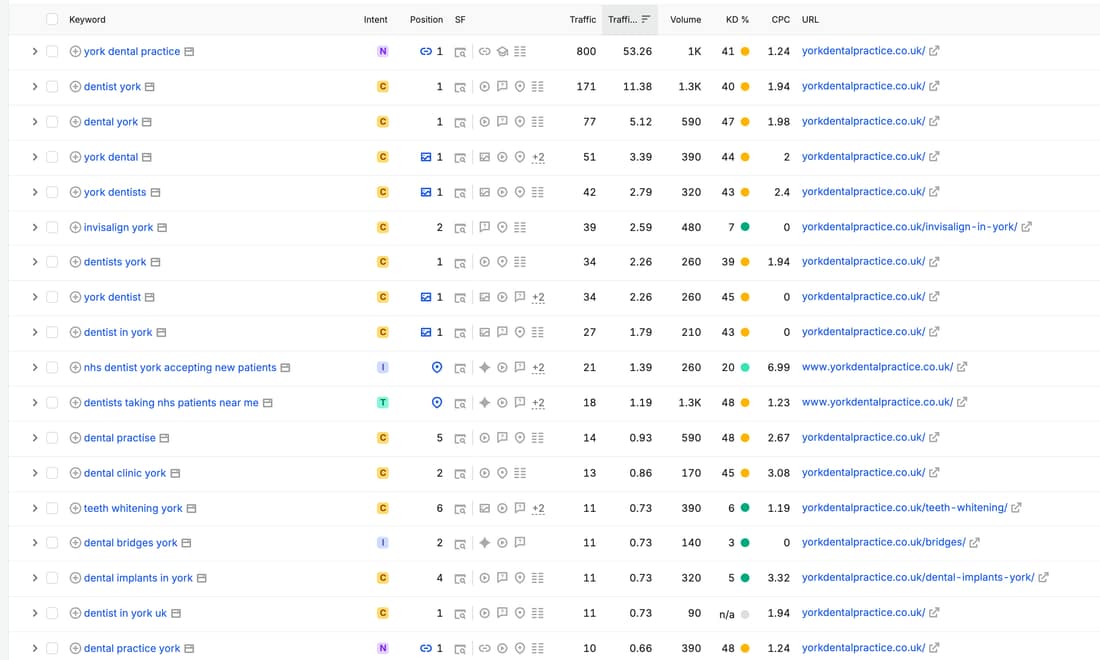The height and width of the screenshot is (660, 1100).
Task: Show the +2 more SERP features for 'york dentist'
Action: click(538, 297)
